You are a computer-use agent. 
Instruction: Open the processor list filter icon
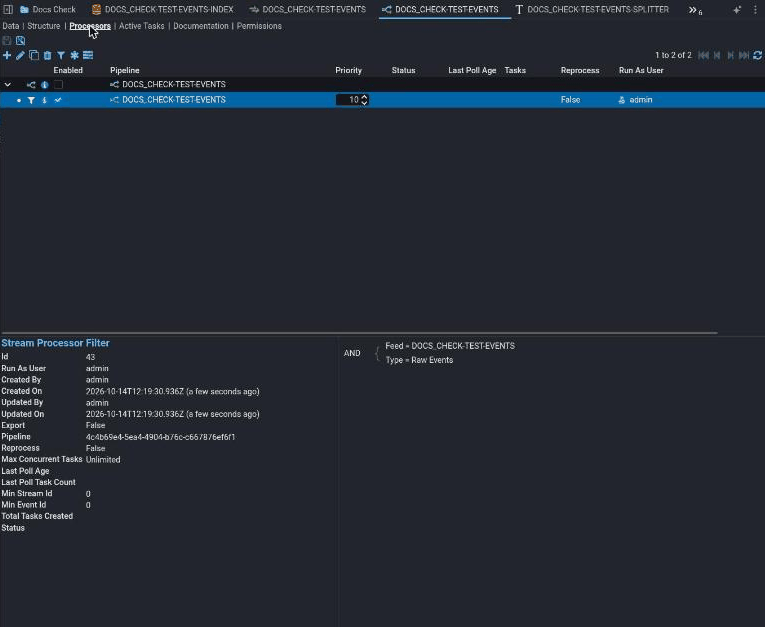click(x=61, y=55)
